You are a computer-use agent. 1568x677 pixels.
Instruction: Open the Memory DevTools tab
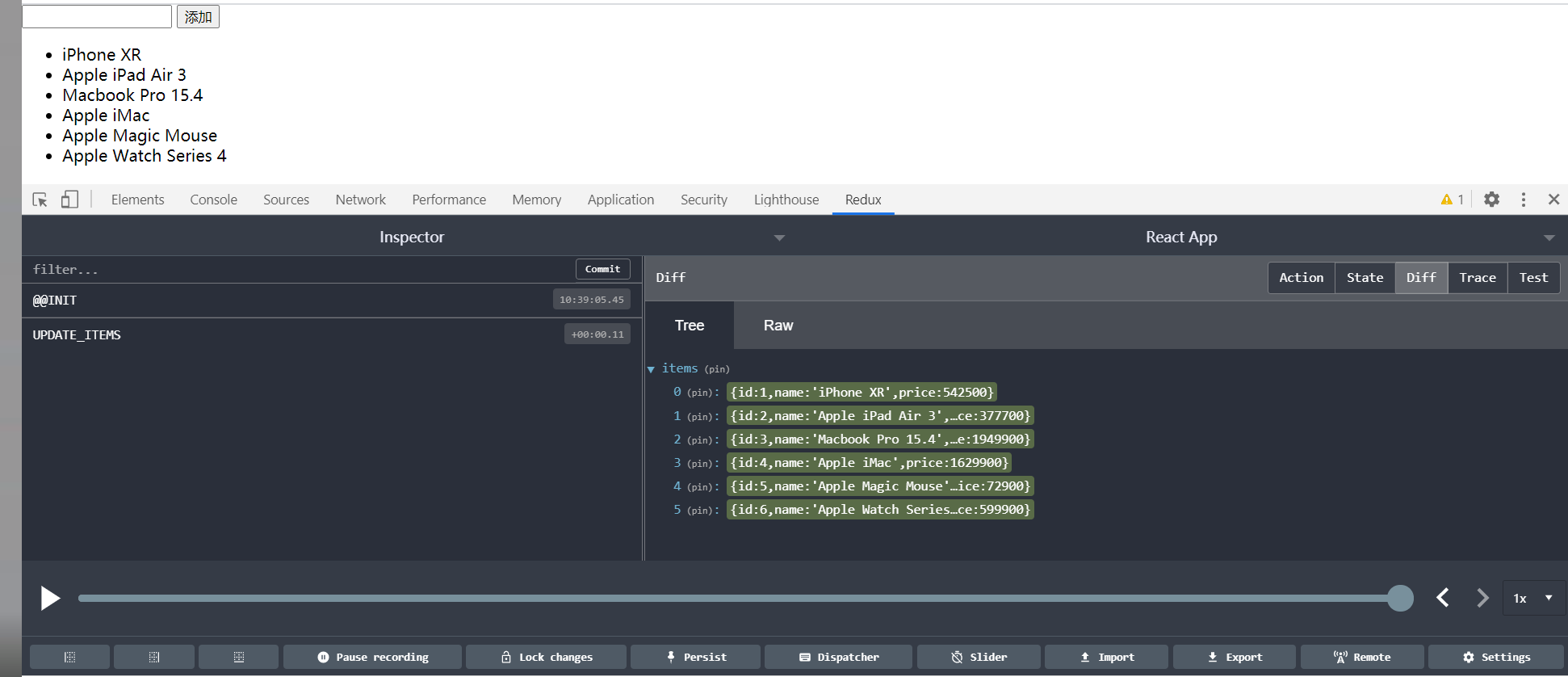[536, 200]
